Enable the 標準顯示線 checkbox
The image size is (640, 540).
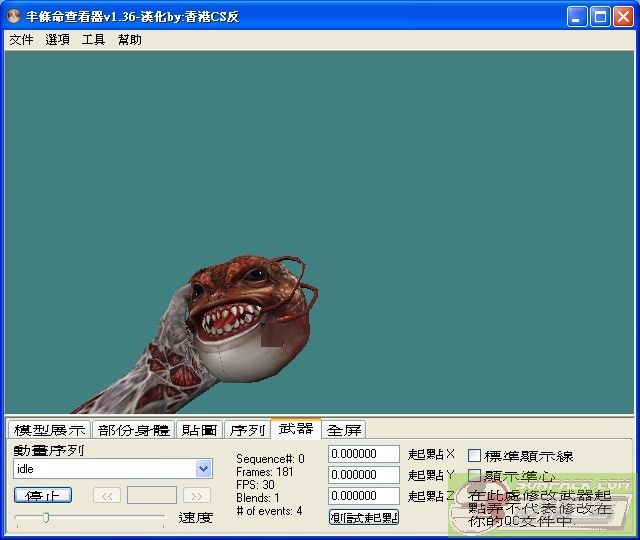pos(474,456)
